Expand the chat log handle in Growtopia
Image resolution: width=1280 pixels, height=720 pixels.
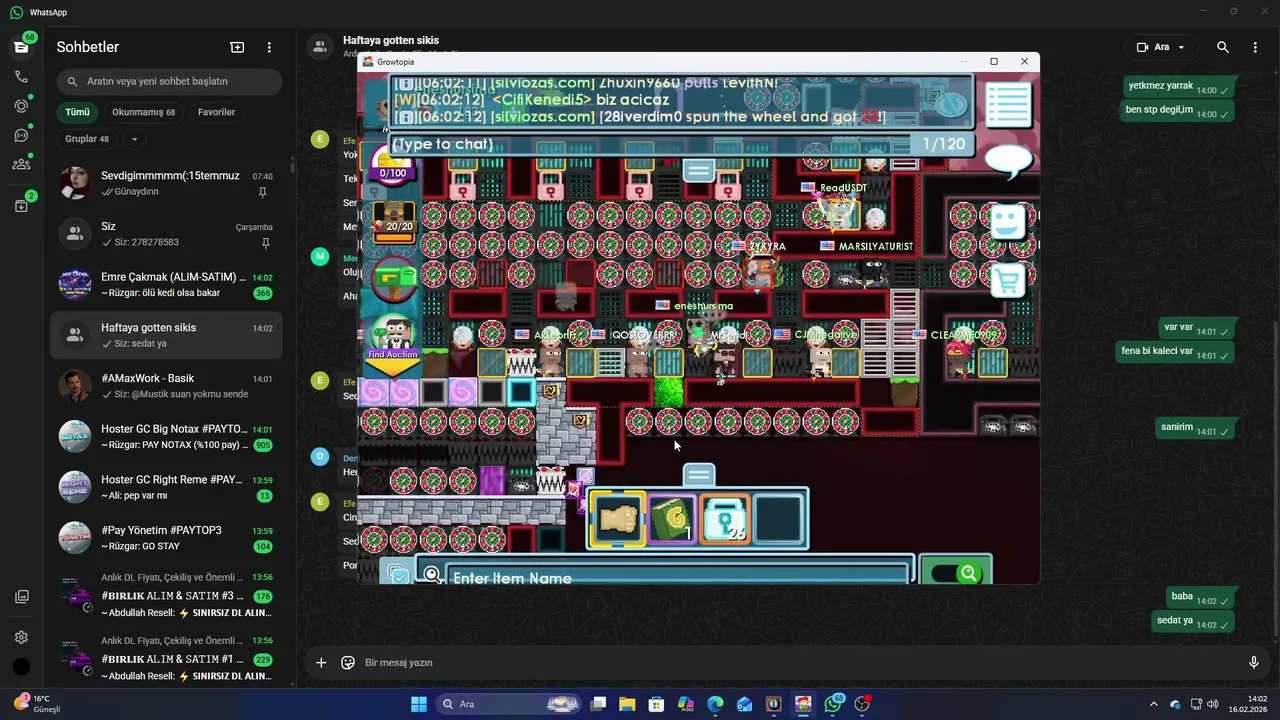(698, 170)
